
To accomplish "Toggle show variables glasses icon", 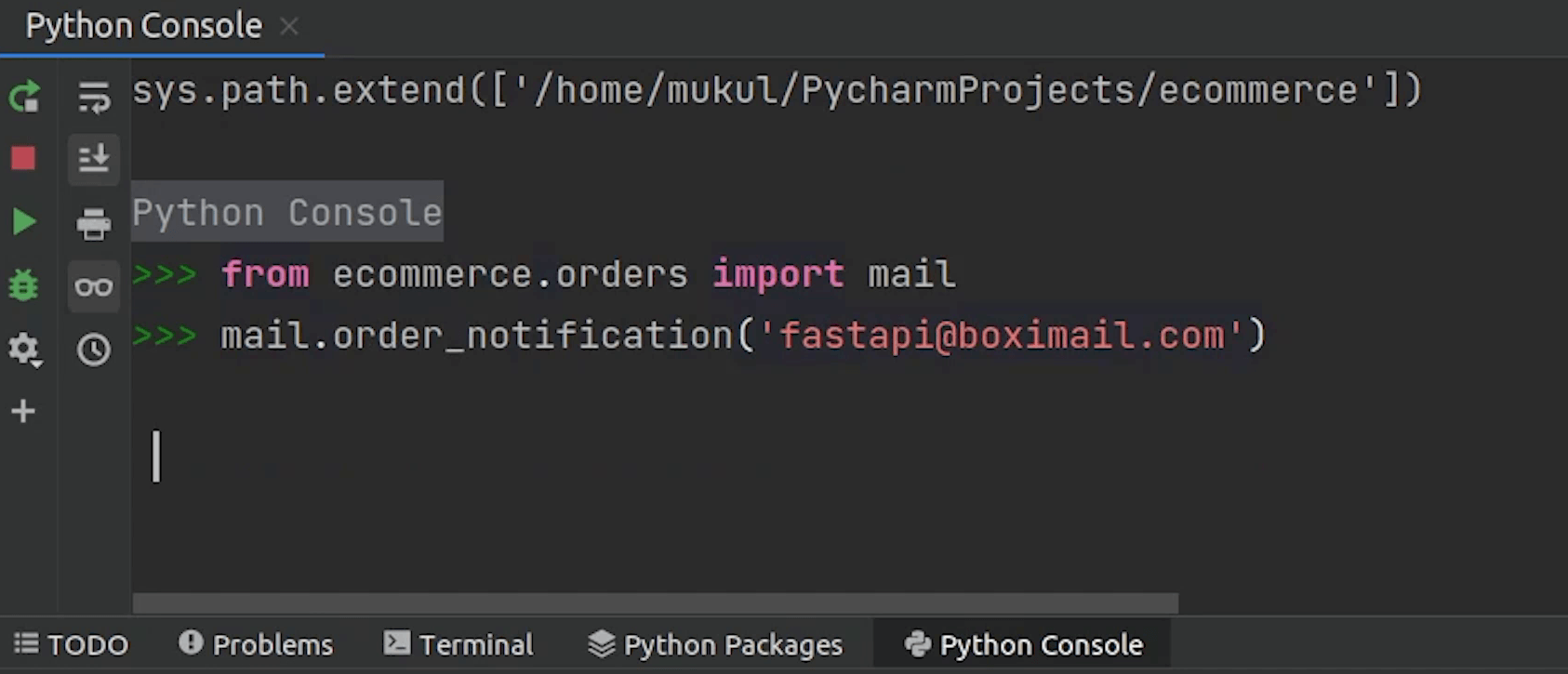I will pos(93,286).
